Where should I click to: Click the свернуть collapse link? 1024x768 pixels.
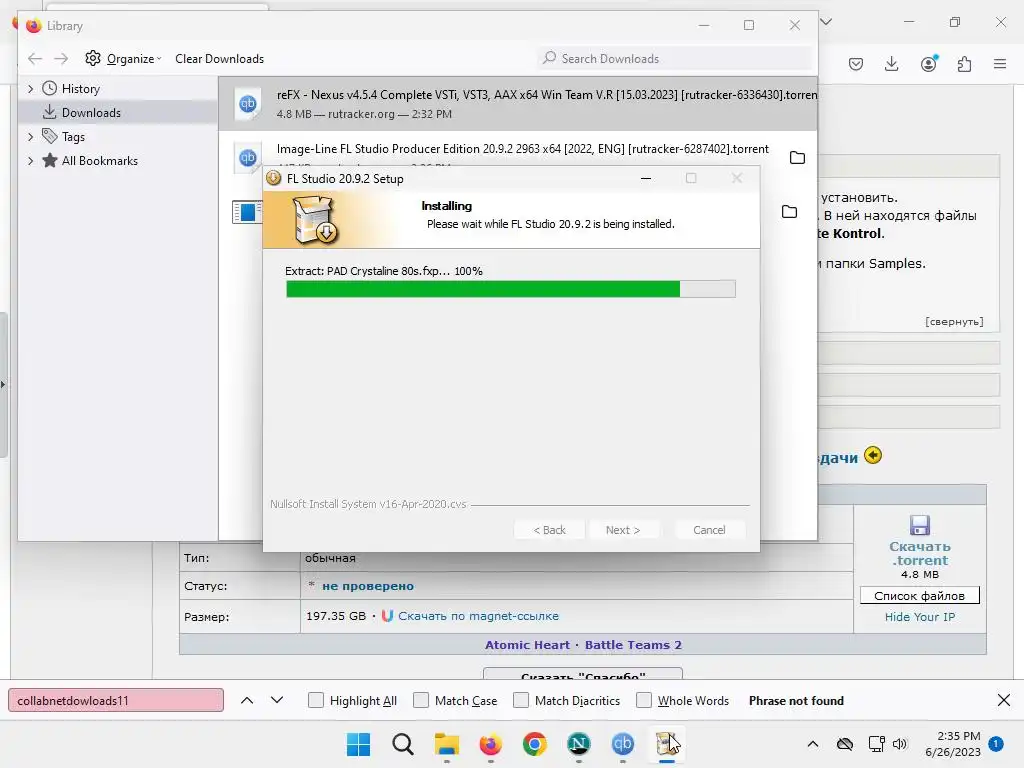[954, 321]
